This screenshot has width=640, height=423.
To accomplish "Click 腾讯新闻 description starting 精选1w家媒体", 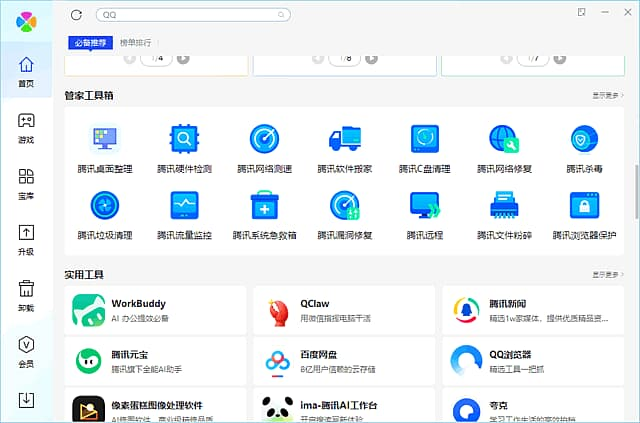I will click(549, 318).
